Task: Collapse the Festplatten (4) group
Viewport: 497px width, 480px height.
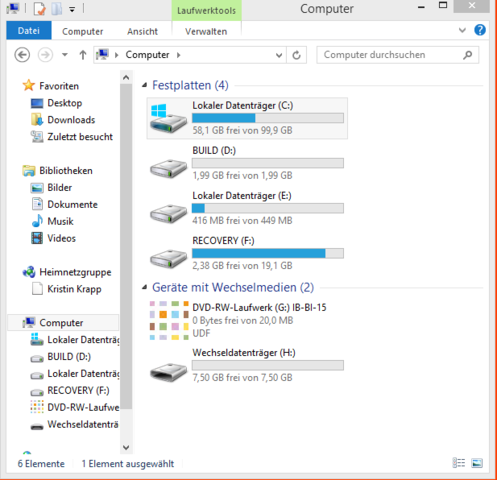Action: (x=144, y=85)
